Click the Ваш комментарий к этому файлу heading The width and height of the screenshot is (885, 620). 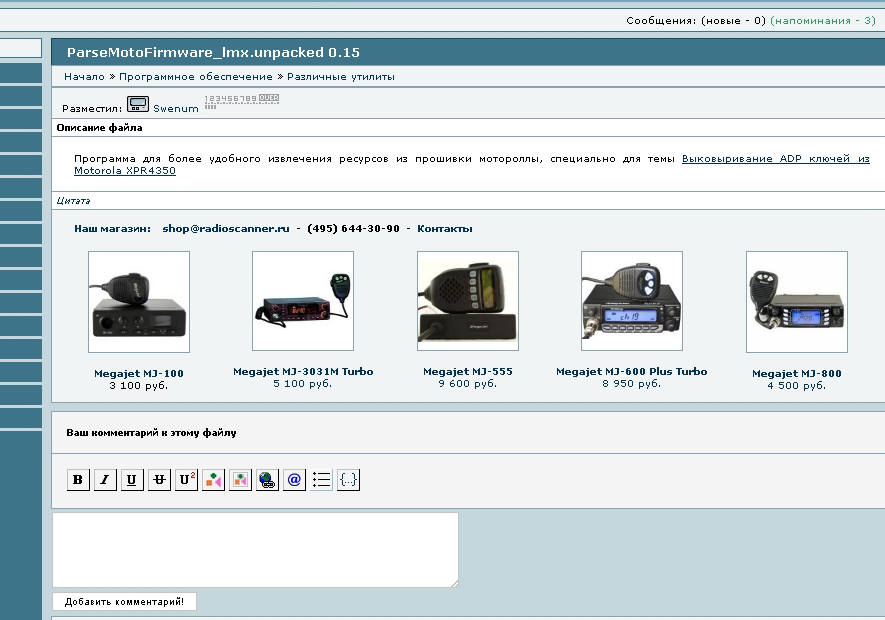(151, 433)
